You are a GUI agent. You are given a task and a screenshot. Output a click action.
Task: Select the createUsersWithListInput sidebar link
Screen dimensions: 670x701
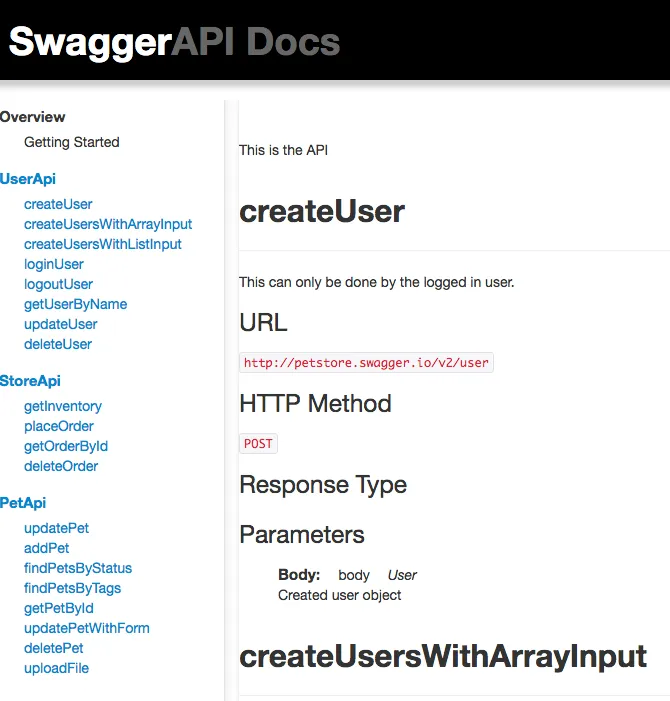pyautogui.click(x=103, y=244)
